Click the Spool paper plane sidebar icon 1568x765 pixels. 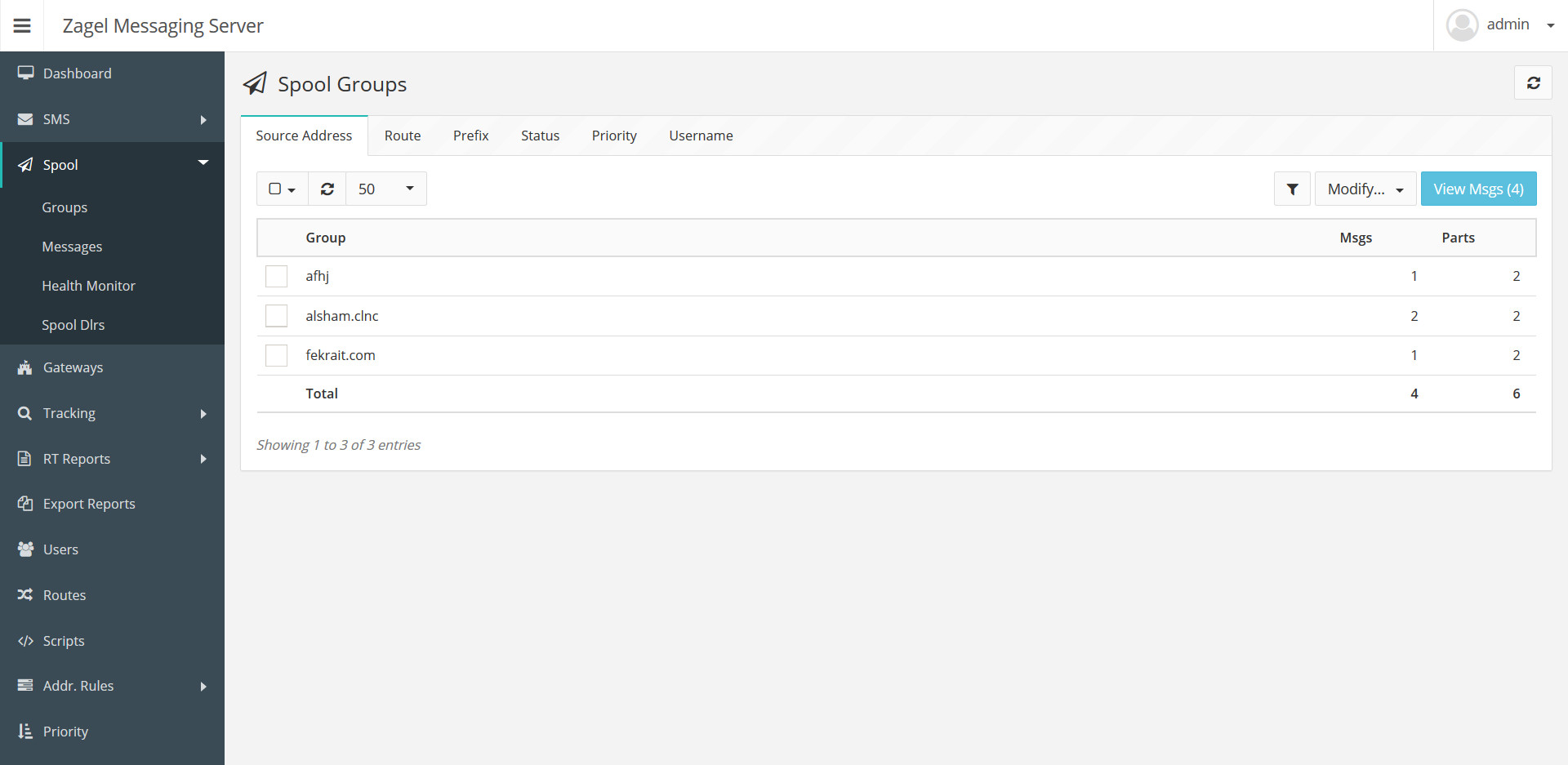coord(25,165)
